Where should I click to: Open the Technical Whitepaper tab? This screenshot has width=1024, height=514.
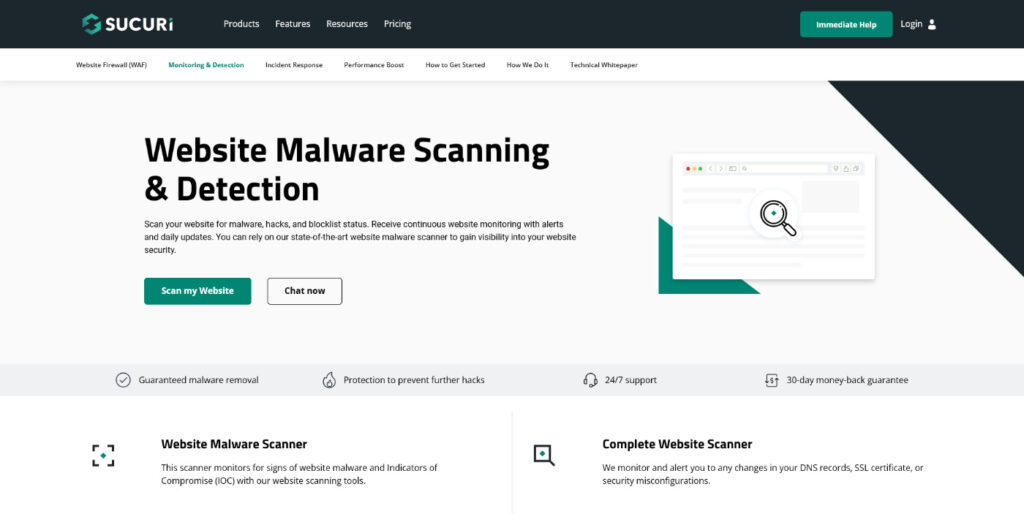pyautogui.click(x=603, y=65)
